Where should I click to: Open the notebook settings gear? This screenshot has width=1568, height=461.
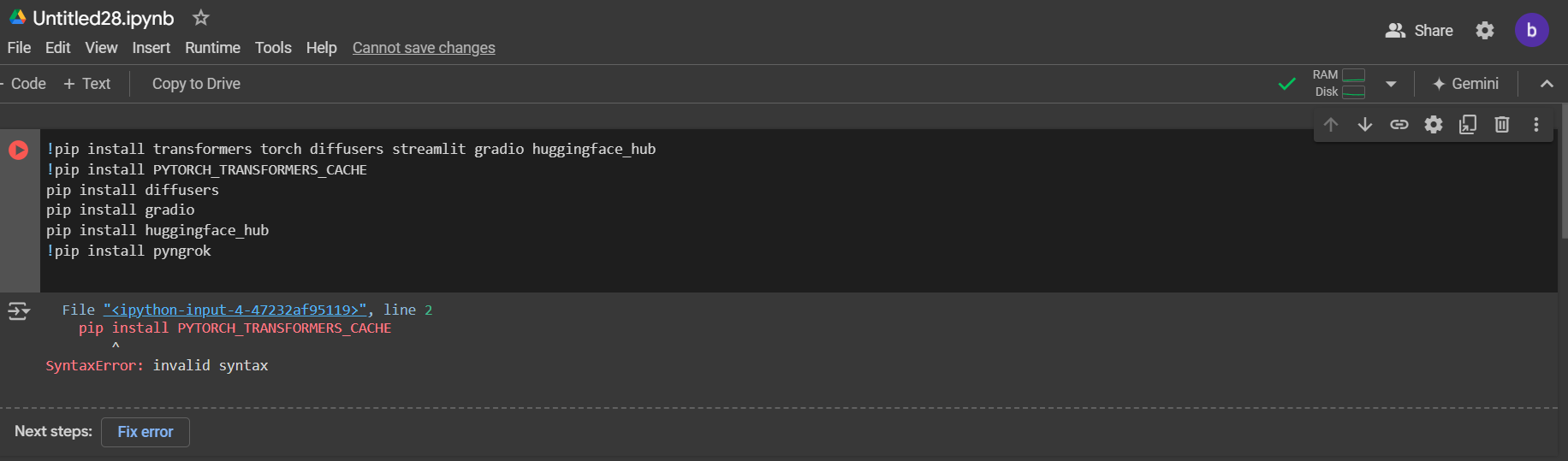coord(1485,31)
